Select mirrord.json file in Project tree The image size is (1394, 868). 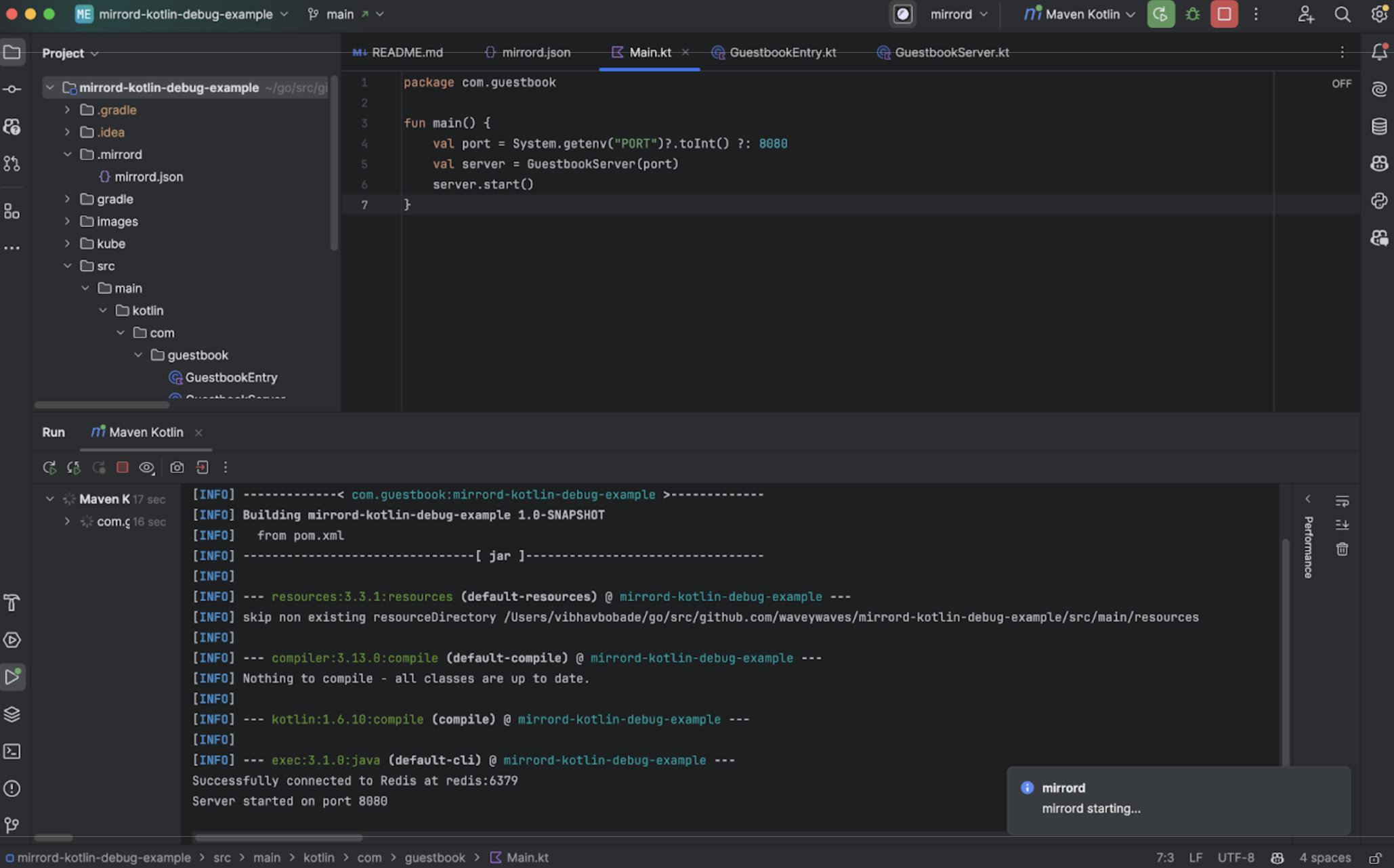pyautogui.click(x=149, y=177)
